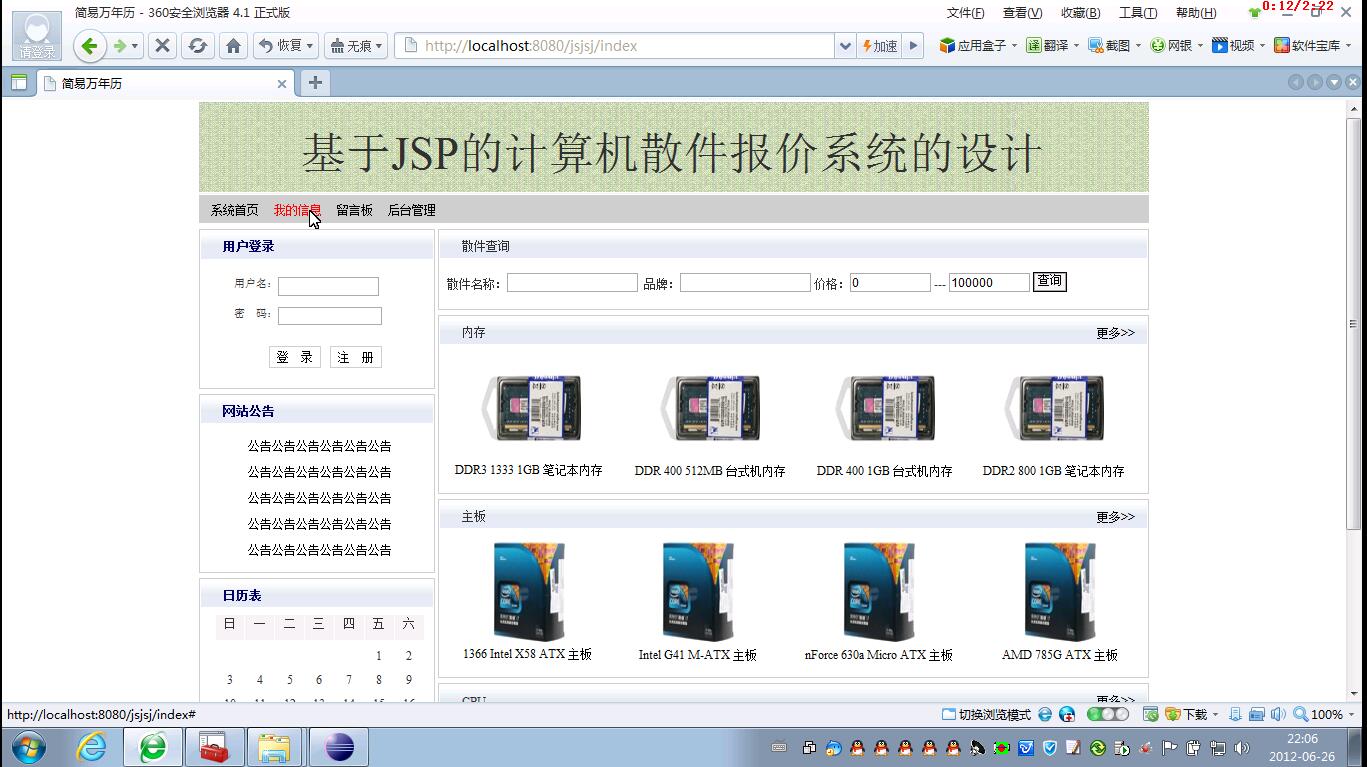
Task: Click the 1366 Intel X58 ATX 主板 link
Action: point(528,655)
